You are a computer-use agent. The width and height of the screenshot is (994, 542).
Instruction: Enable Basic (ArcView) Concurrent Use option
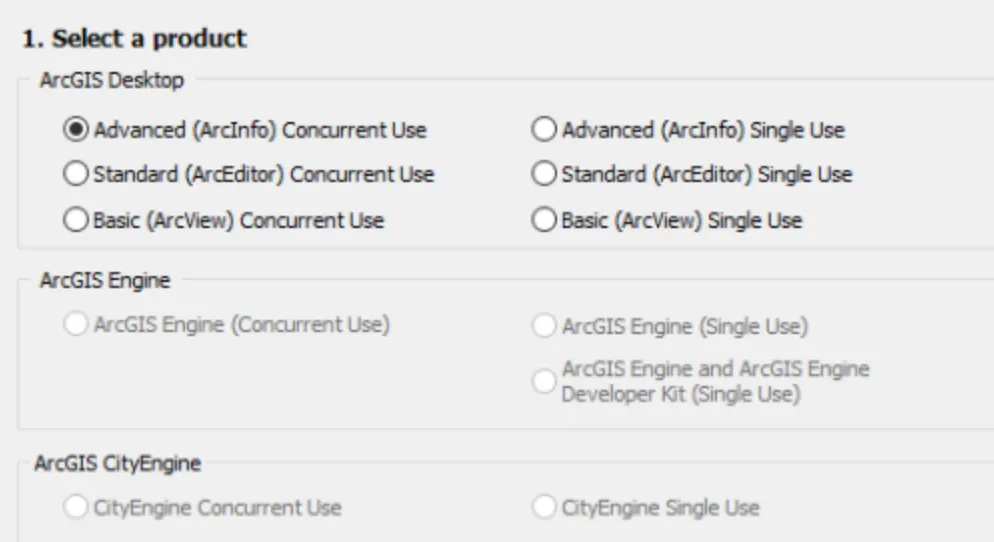click(76, 218)
